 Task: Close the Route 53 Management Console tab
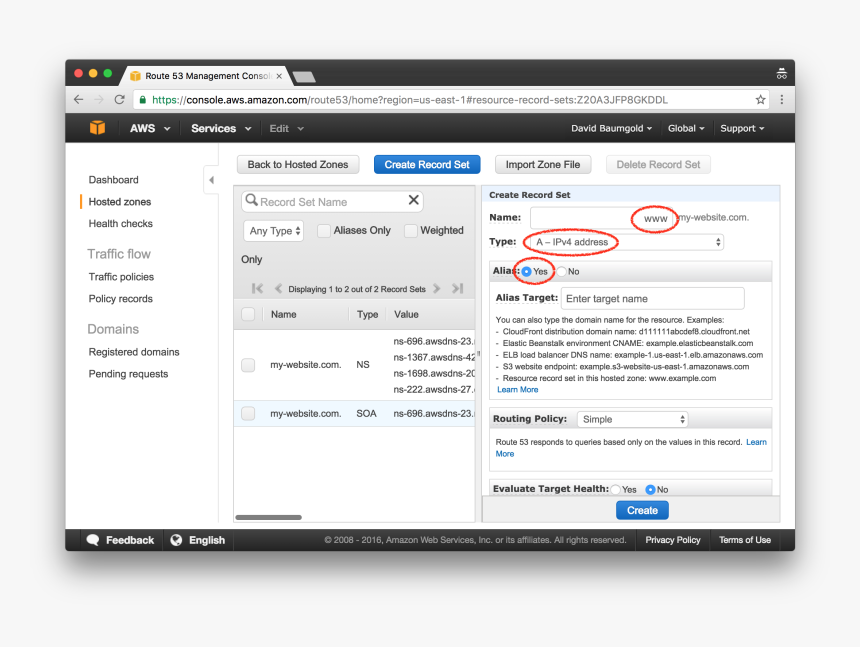(x=279, y=76)
